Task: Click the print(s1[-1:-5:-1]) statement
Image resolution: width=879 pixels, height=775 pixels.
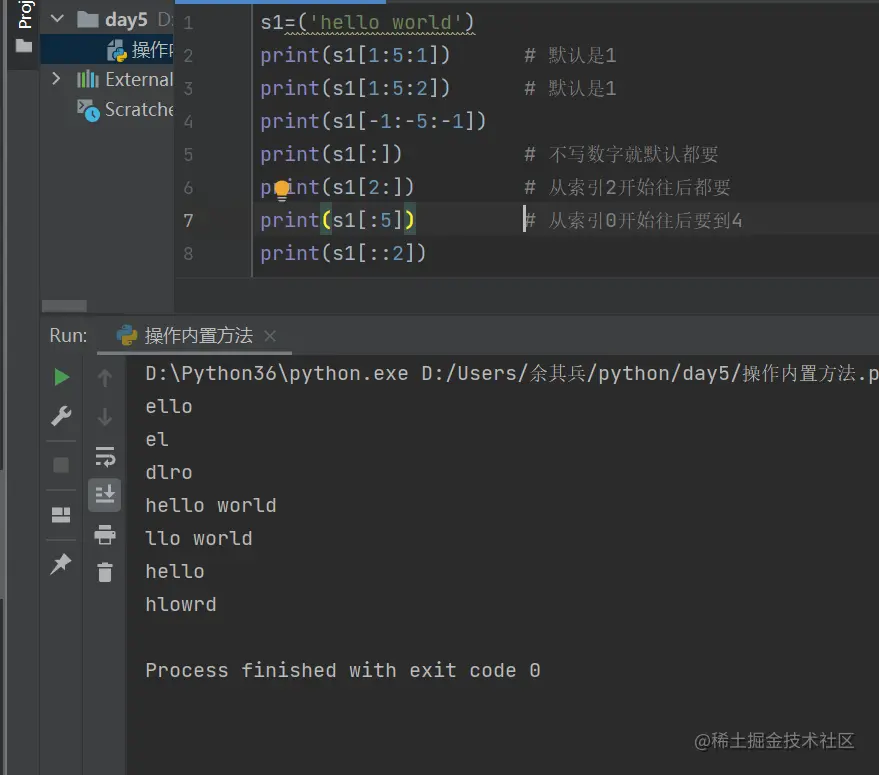Action: (373, 121)
